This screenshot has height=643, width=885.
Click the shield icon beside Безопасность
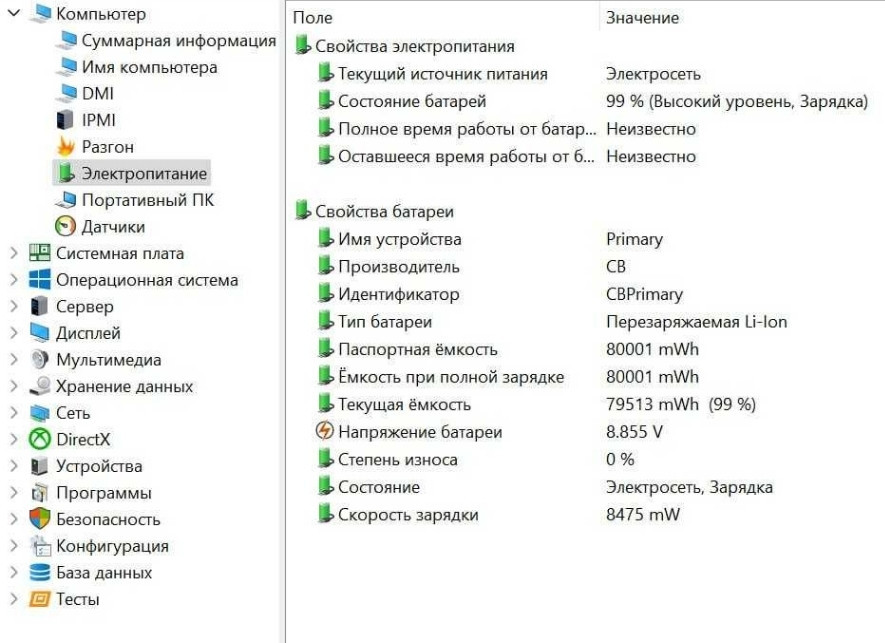pyautogui.click(x=40, y=519)
